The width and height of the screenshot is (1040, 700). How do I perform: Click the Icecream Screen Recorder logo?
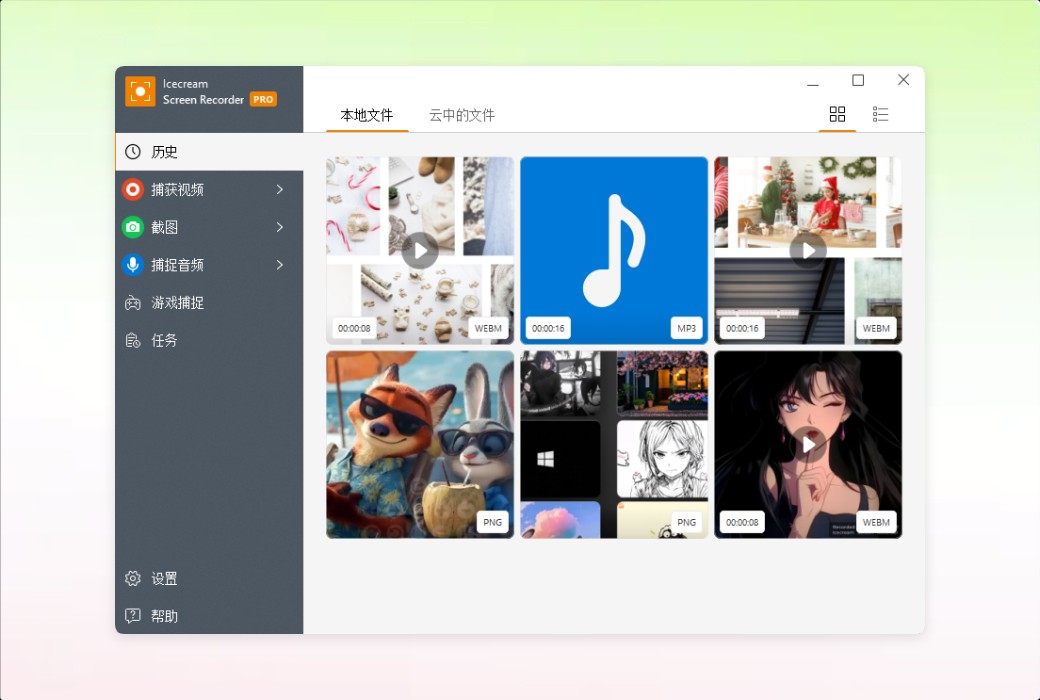click(x=141, y=91)
